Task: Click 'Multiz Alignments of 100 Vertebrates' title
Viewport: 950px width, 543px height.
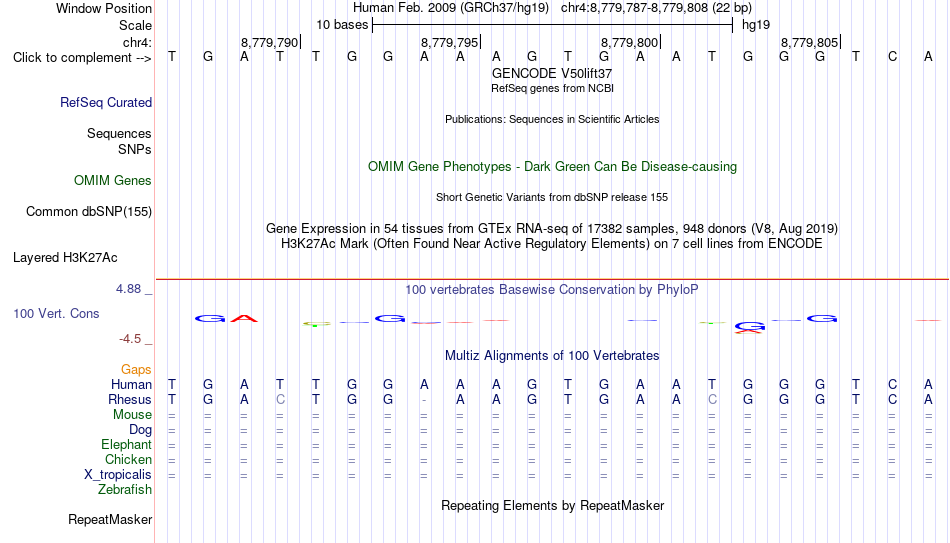Action: click(x=552, y=356)
